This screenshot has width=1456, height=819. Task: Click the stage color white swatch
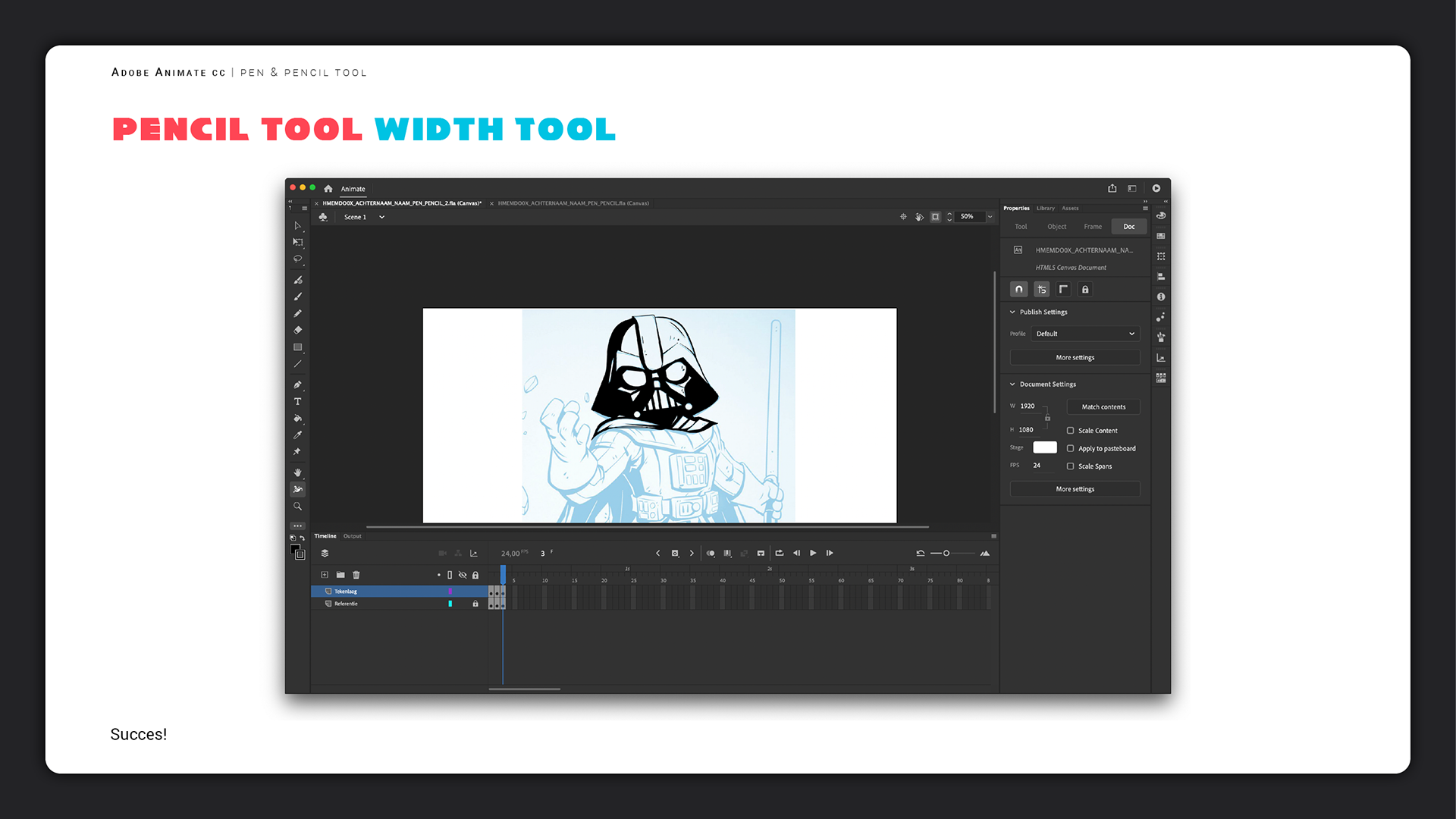[1044, 447]
